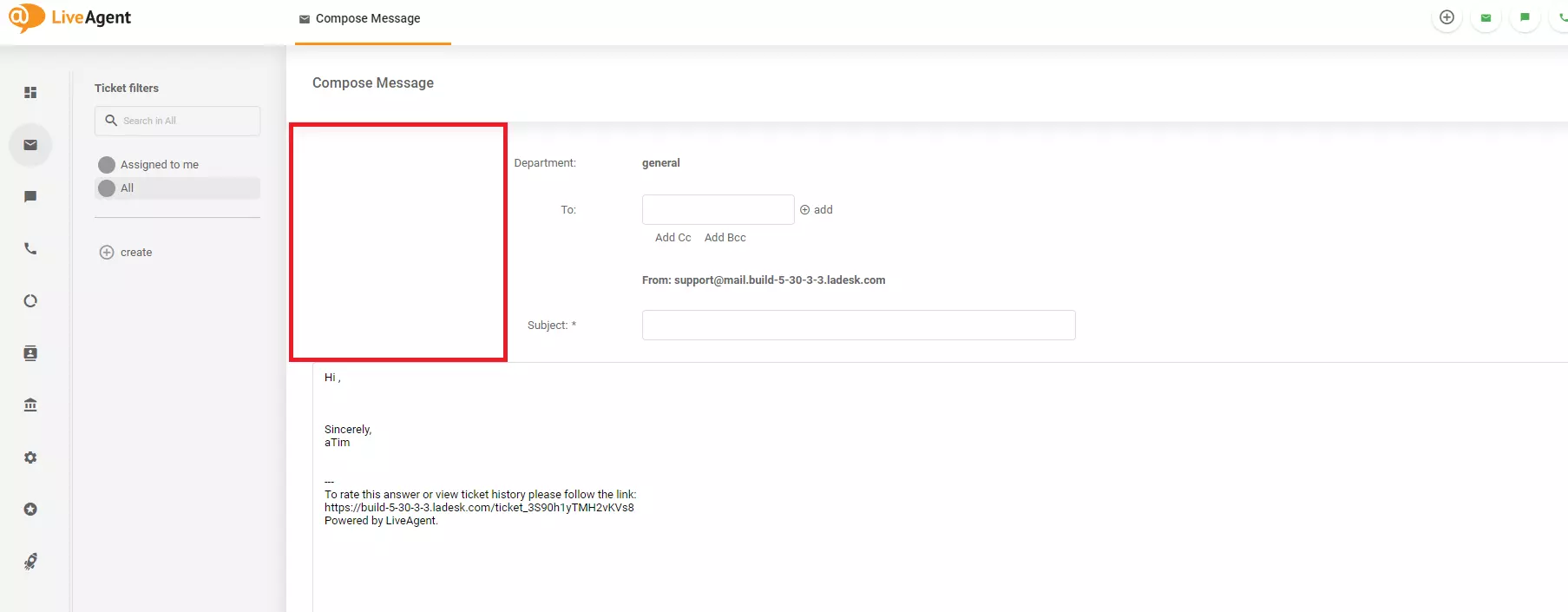1568x612 pixels.
Task: Select the 'Assigned to me' ticket filter
Action: coord(159,165)
